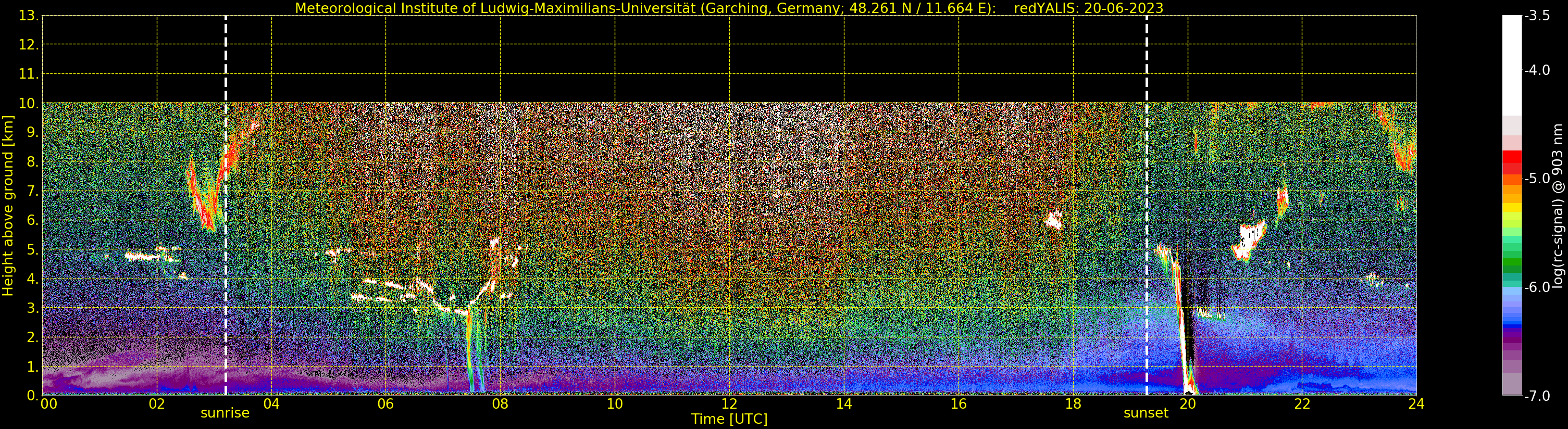Click the small white cloud near 17.7 UTC at 6 km
Image resolution: width=1568 pixels, height=429 pixels.
coord(1054,219)
